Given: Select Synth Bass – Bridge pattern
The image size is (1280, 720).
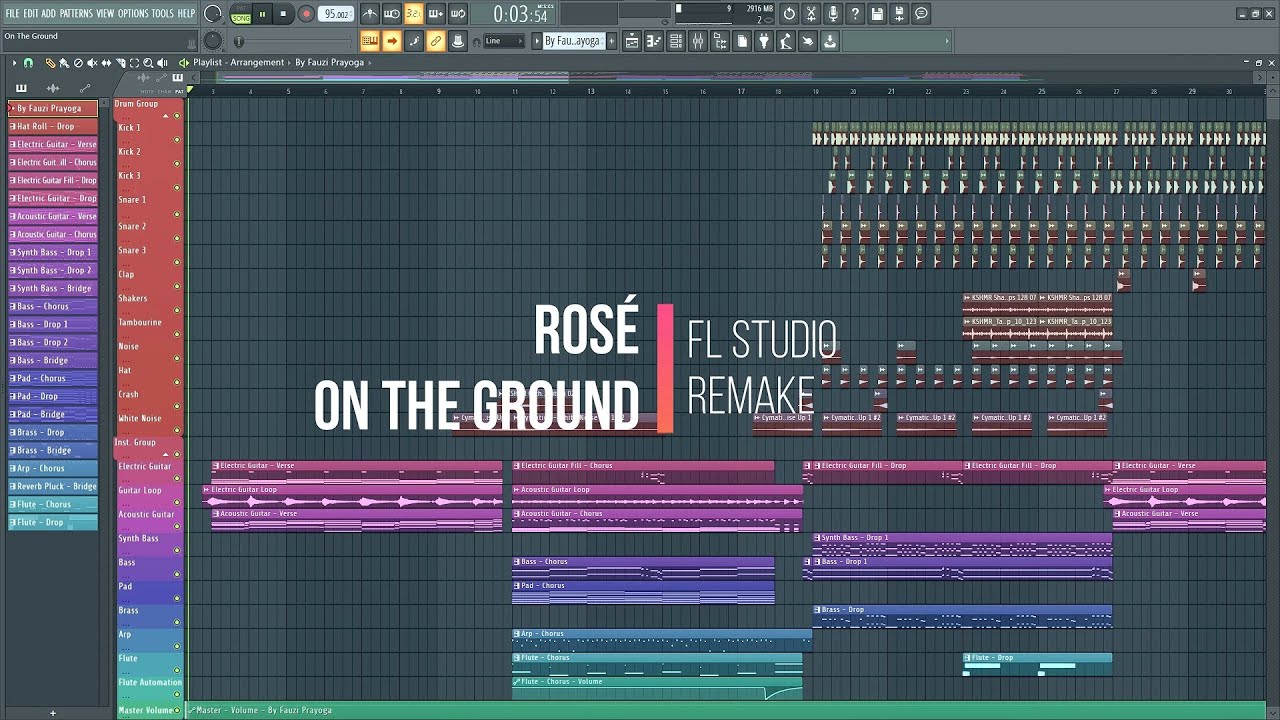Looking at the screenshot, I should pyautogui.click(x=53, y=288).
